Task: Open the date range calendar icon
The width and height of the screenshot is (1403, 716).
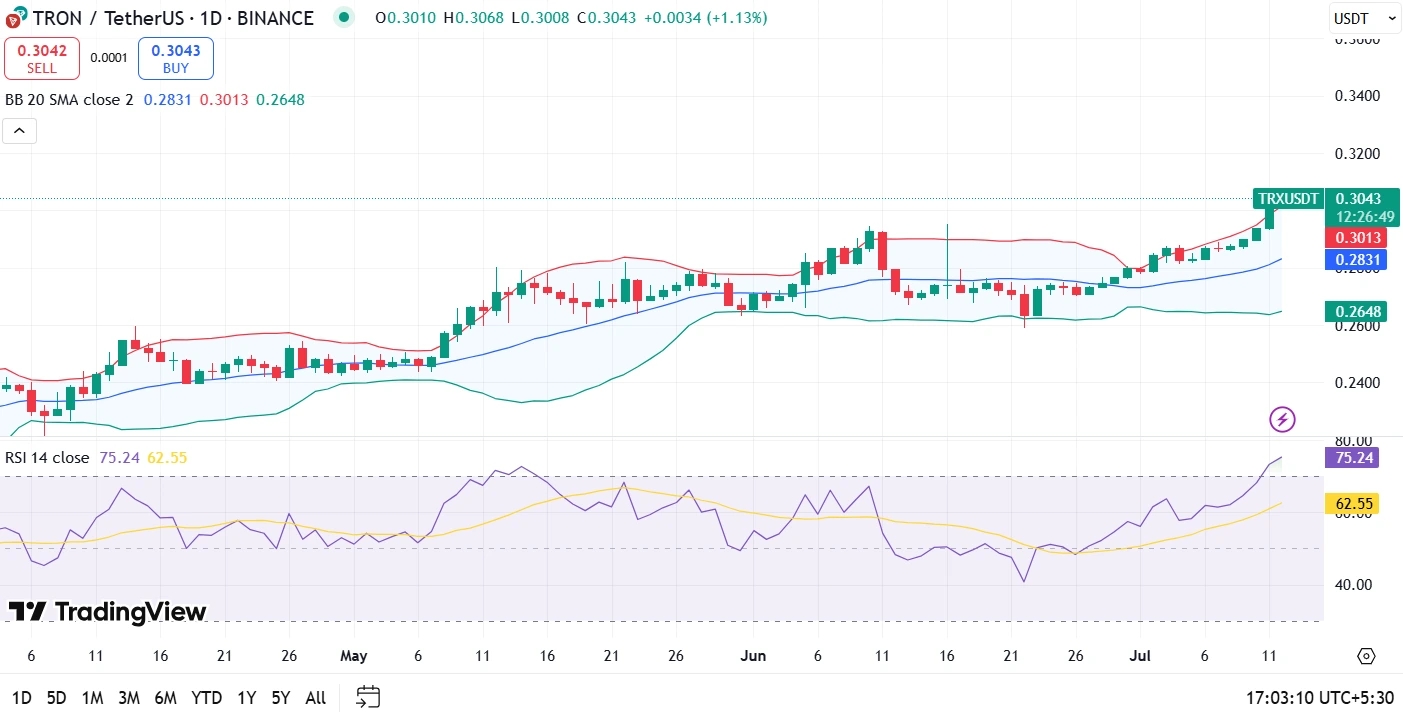Action: point(368,697)
